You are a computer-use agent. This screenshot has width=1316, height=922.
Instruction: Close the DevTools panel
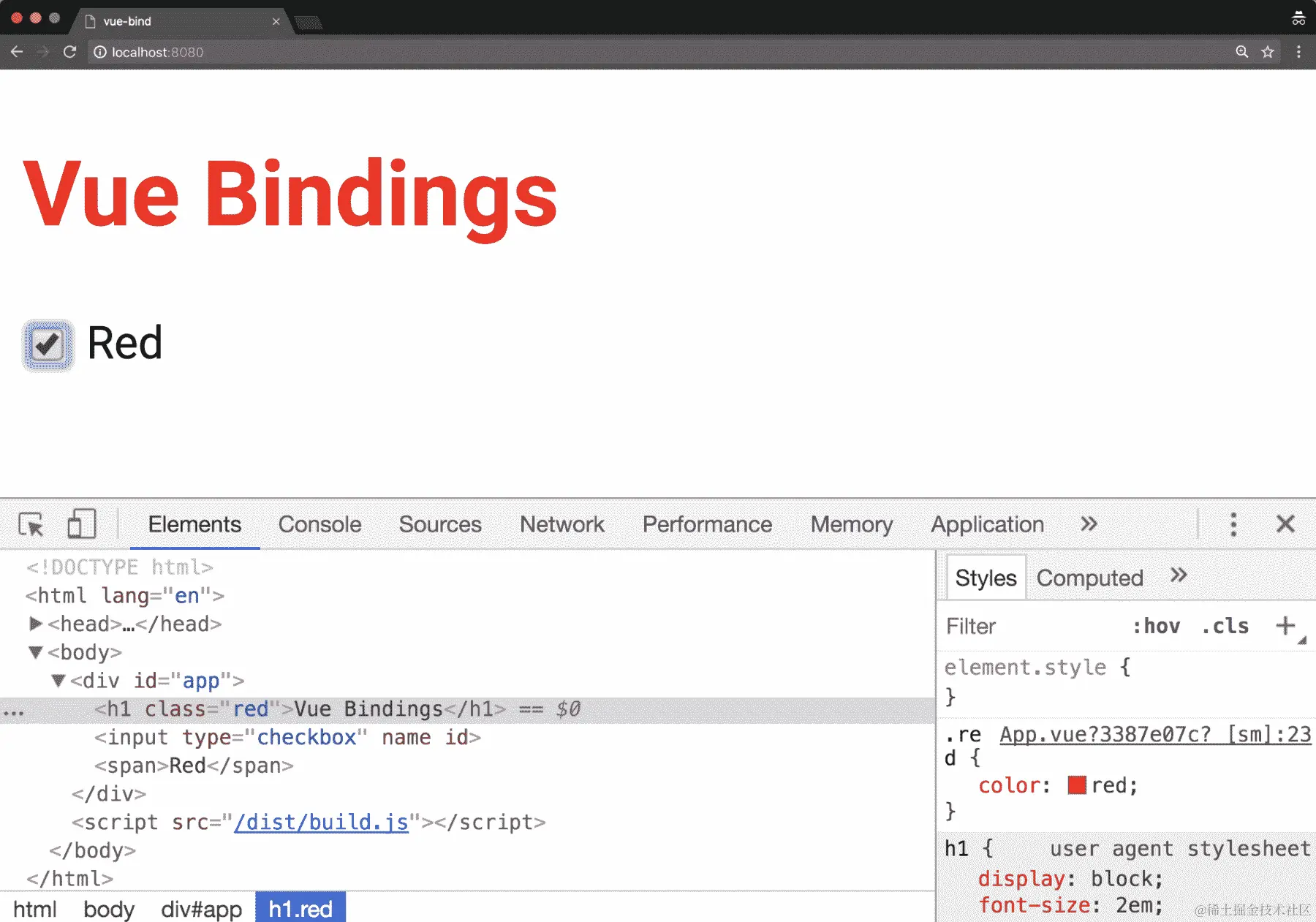tap(1285, 524)
